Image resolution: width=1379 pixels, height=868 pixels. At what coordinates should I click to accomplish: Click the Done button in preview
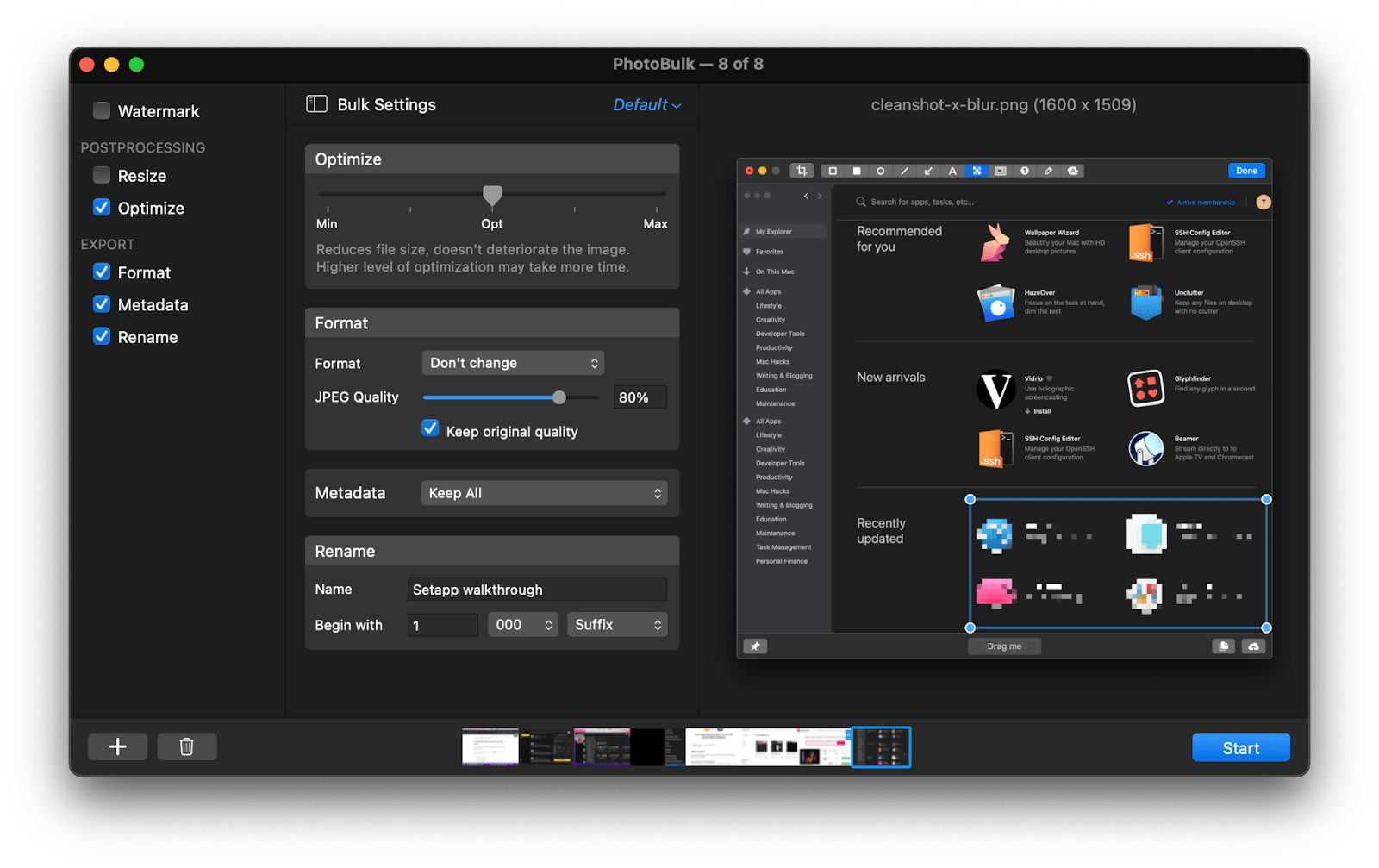tap(1246, 171)
